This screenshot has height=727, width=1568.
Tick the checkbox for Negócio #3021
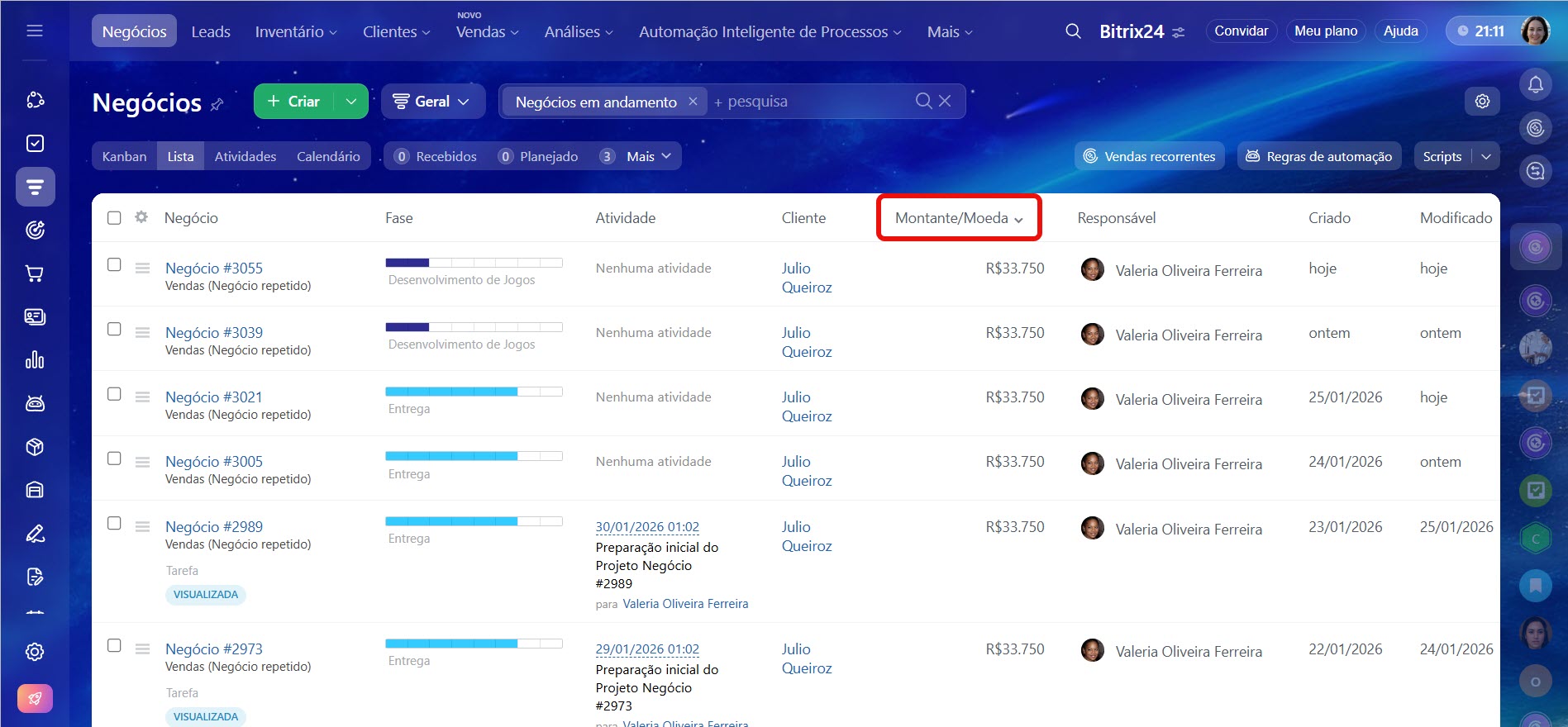coord(114,394)
